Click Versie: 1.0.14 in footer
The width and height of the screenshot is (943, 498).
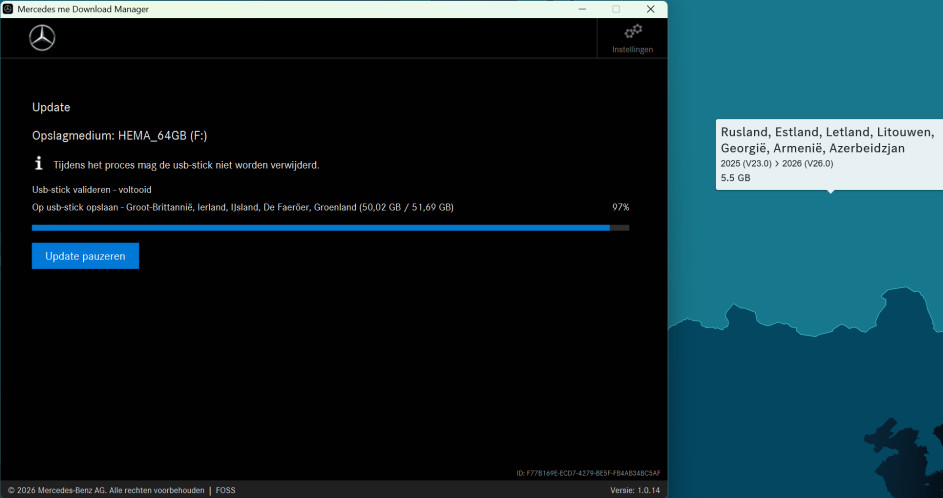pos(635,490)
